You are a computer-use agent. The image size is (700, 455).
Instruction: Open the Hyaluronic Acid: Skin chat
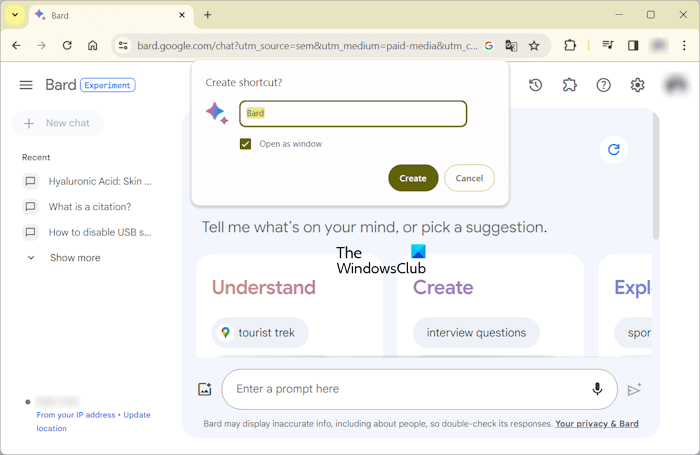click(88, 181)
